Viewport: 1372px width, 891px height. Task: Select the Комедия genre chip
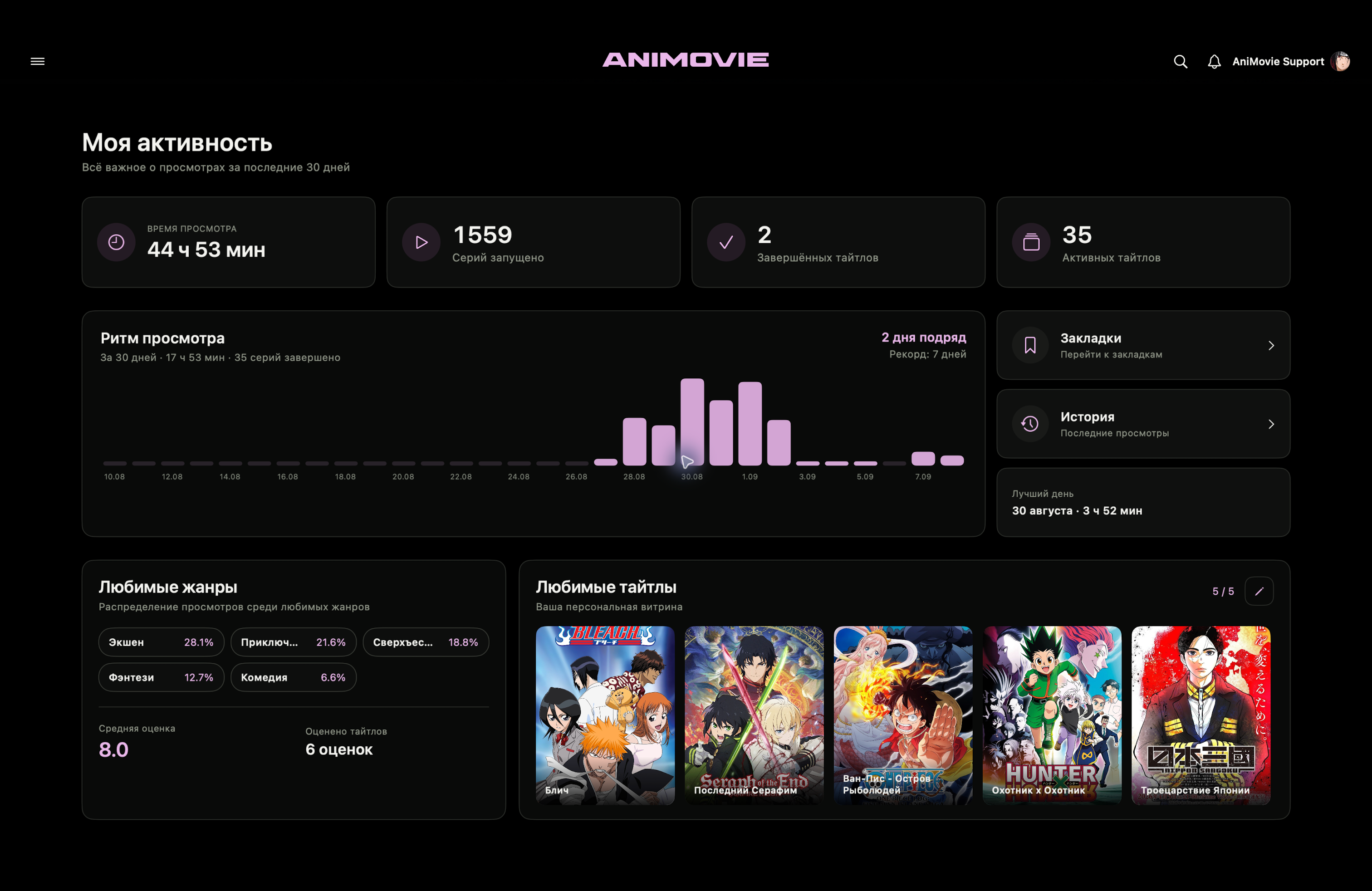pos(294,677)
